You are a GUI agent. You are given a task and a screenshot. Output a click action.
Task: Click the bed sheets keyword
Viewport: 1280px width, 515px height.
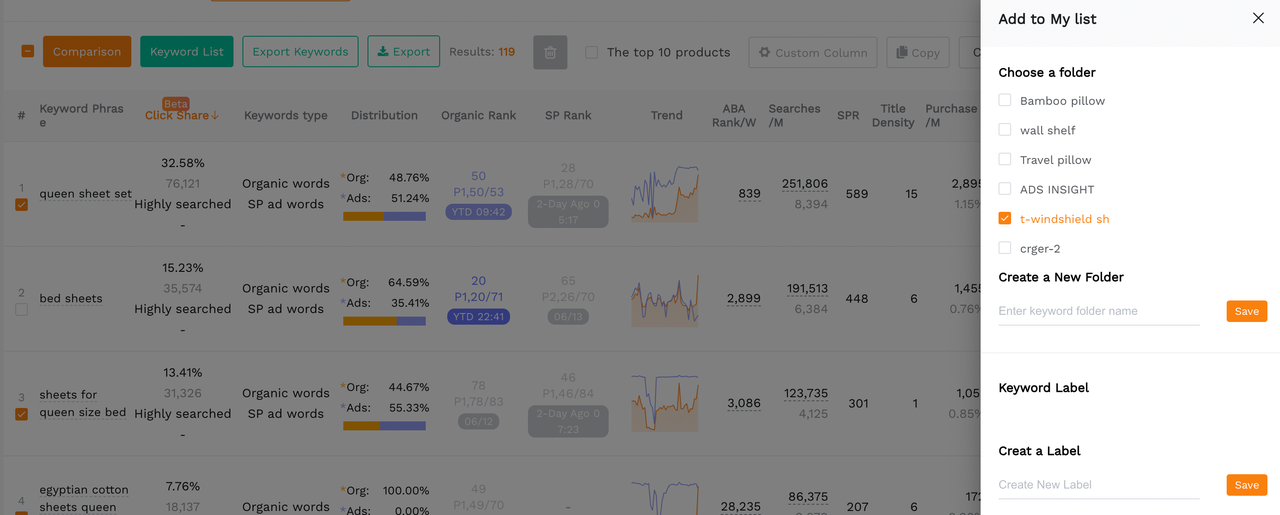point(71,299)
